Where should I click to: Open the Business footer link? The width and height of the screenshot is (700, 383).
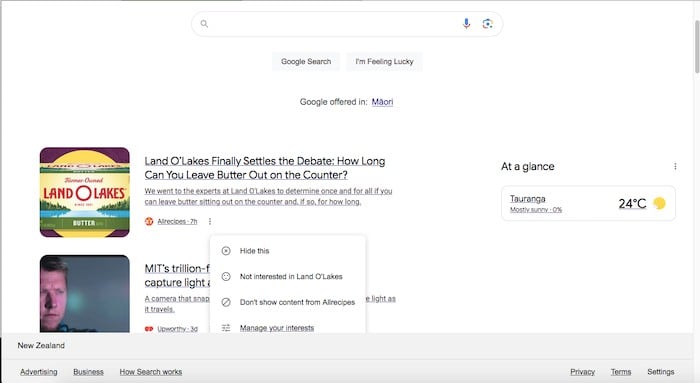tap(88, 372)
